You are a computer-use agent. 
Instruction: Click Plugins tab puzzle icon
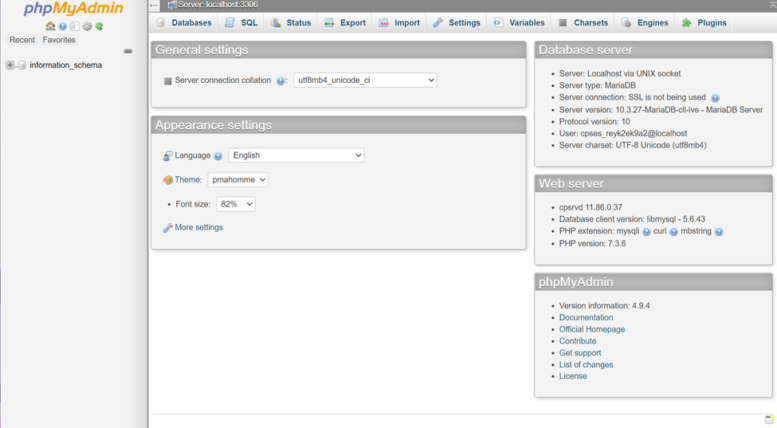click(686, 23)
